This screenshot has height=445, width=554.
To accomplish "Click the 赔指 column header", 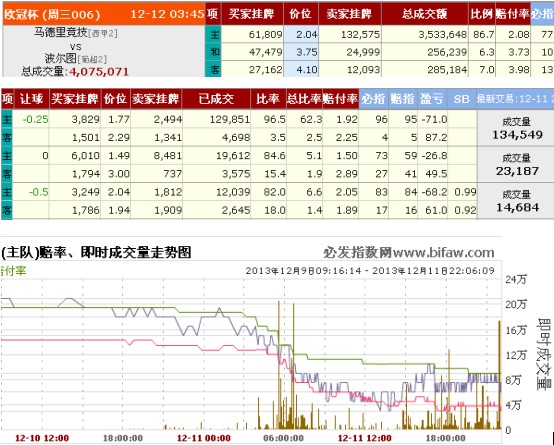I will 402,99.
